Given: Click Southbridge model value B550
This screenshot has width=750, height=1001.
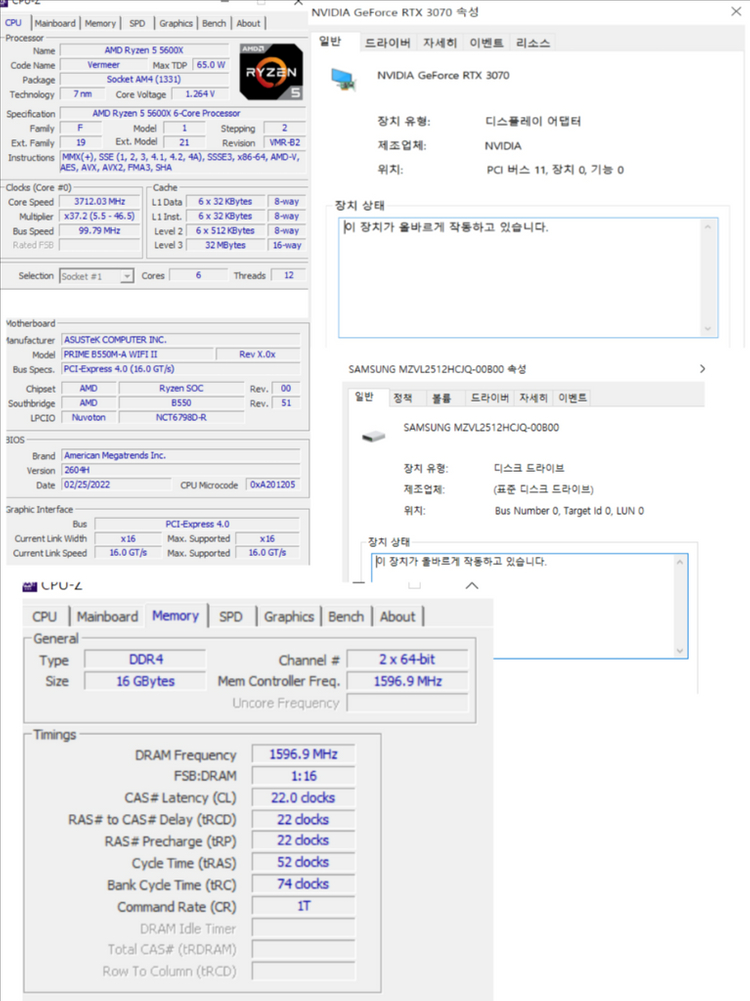Looking at the screenshot, I should 181,403.
